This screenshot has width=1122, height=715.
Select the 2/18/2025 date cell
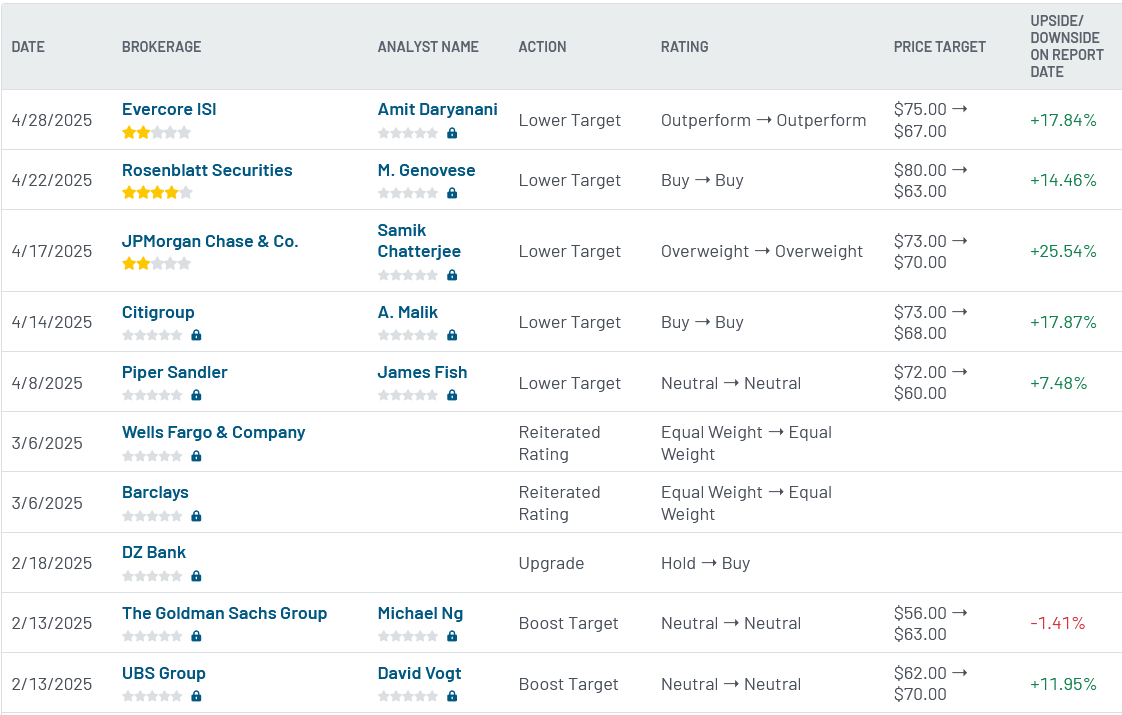[52, 563]
